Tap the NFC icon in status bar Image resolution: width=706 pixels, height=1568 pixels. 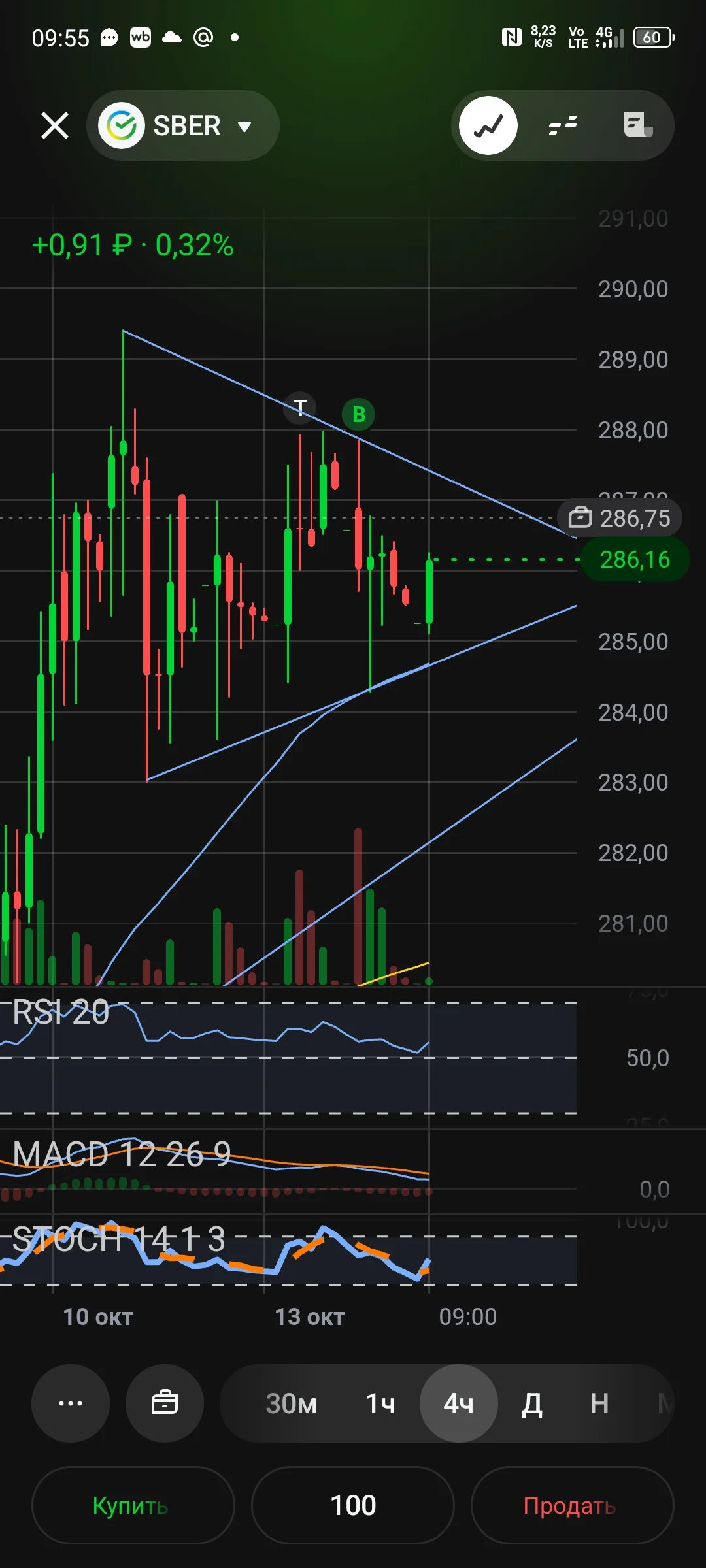point(511,37)
